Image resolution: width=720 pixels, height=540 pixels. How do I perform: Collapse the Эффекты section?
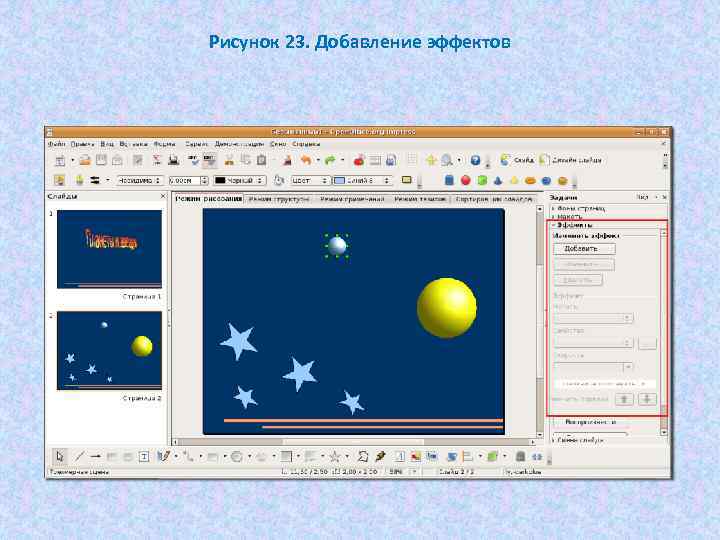pyautogui.click(x=573, y=225)
